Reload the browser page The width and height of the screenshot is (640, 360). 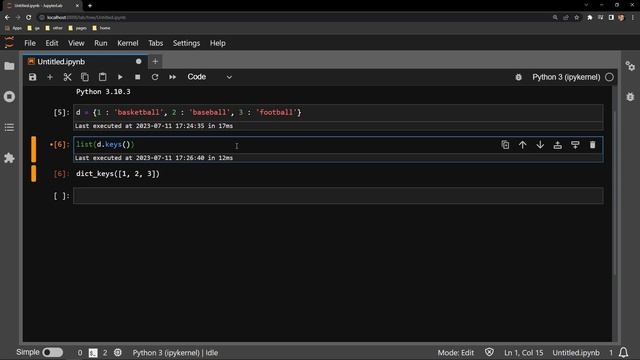[29, 18]
